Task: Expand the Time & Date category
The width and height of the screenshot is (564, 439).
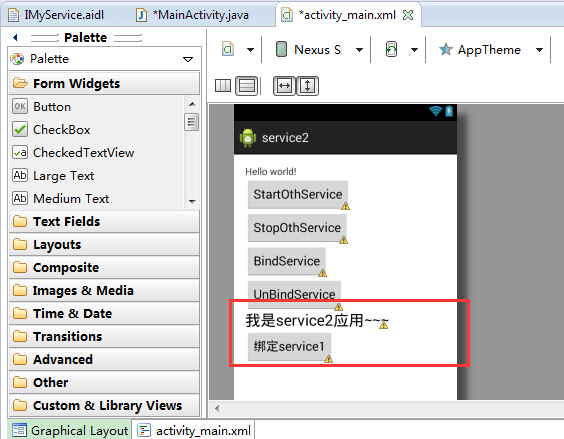Action: 104,313
